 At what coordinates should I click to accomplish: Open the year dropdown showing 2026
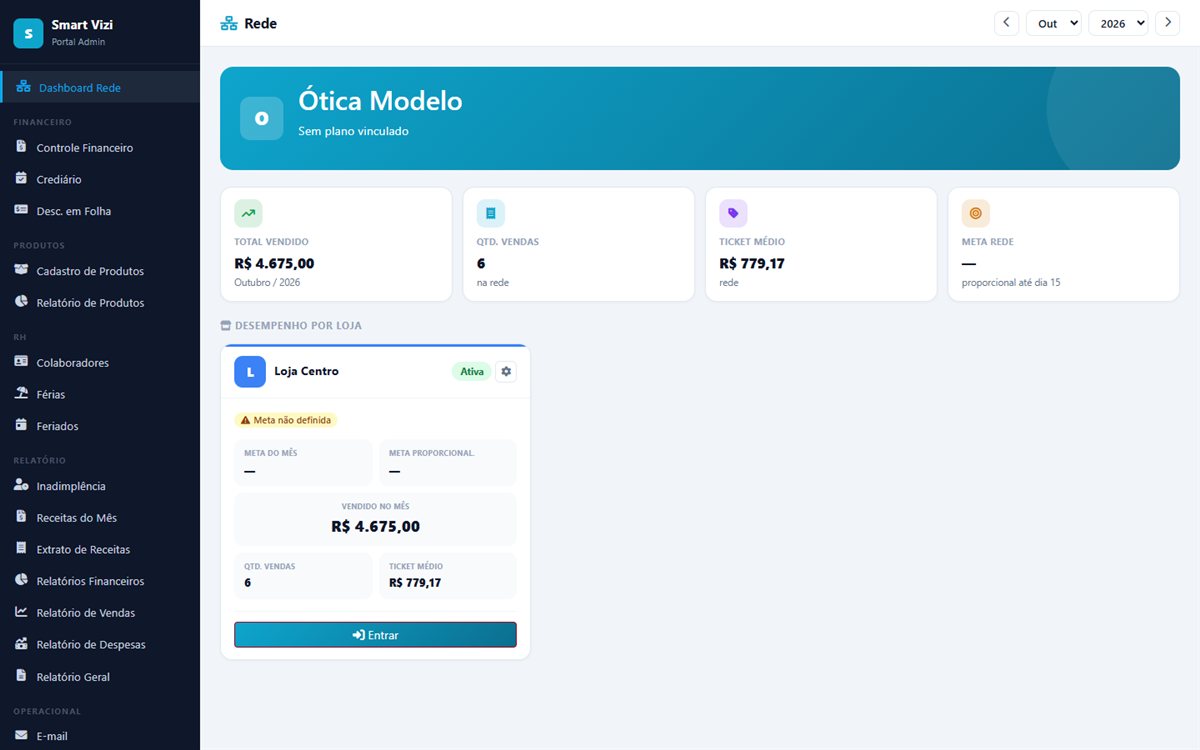coord(1118,23)
